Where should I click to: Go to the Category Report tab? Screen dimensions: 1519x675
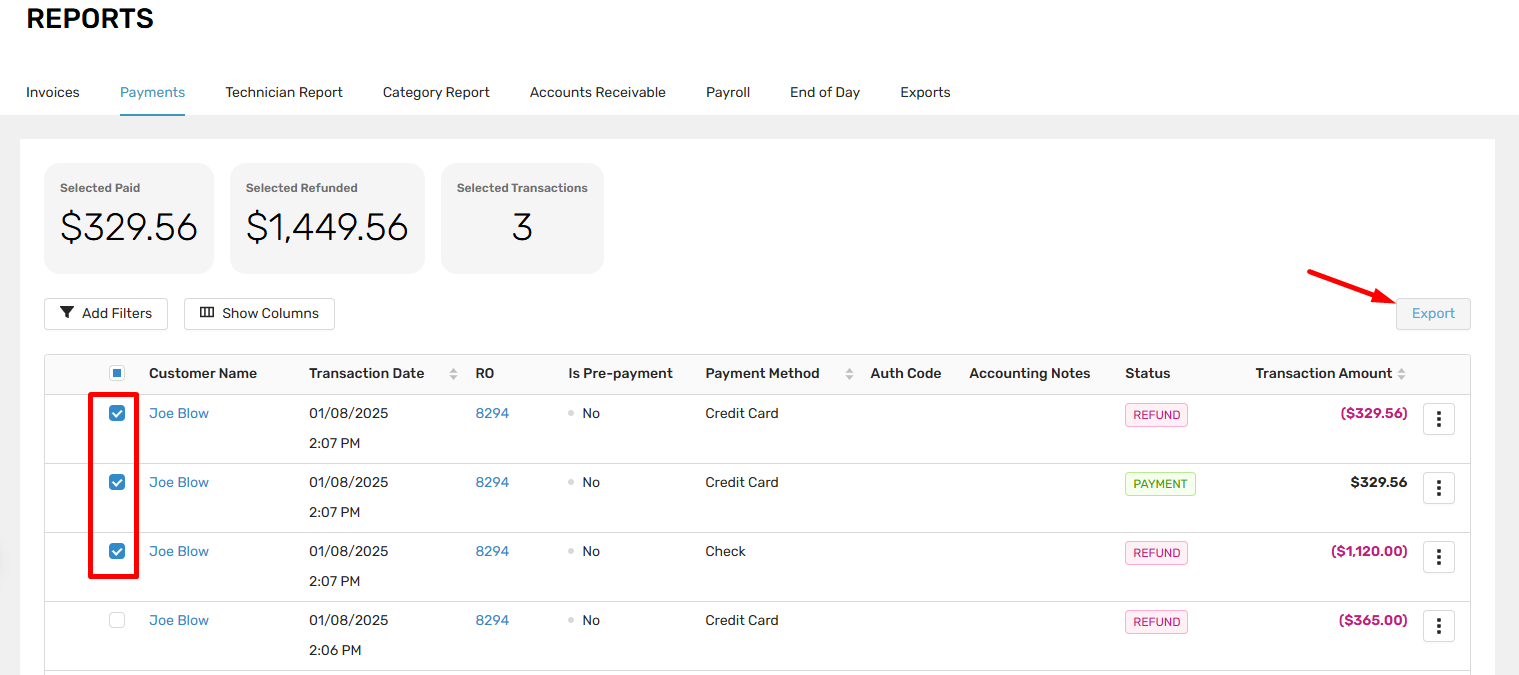[x=436, y=92]
